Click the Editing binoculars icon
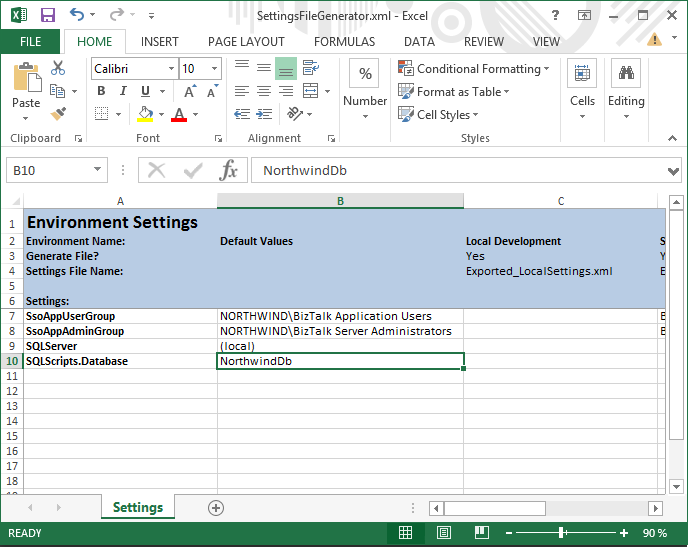688x547 pixels. coord(626,73)
